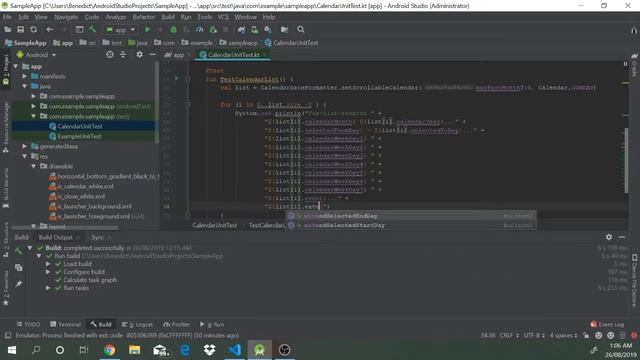This screenshot has width=640, height=360.
Task: Hide the Project panel with minus icon
Action: pyautogui.click(x=152, y=54)
